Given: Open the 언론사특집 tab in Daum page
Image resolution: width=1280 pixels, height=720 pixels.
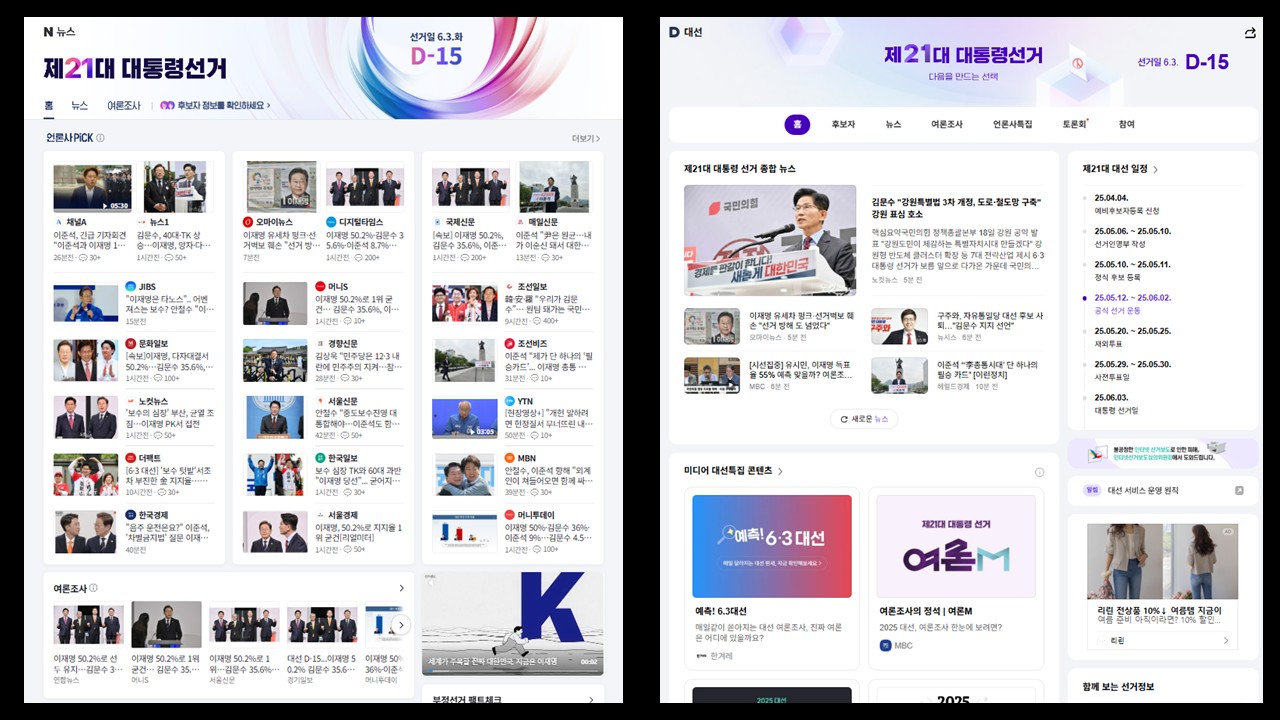Looking at the screenshot, I should click(x=1012, y=124).
